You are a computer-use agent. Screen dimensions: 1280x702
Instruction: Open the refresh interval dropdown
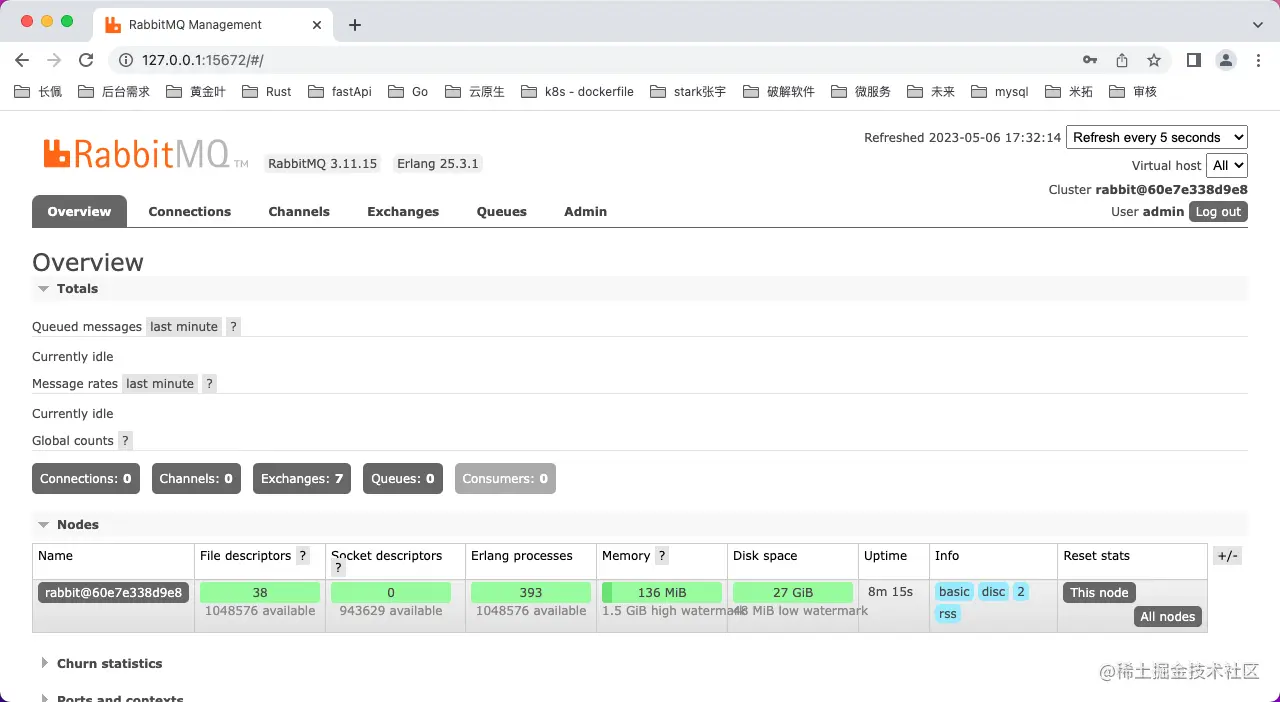coord(1157,137)
